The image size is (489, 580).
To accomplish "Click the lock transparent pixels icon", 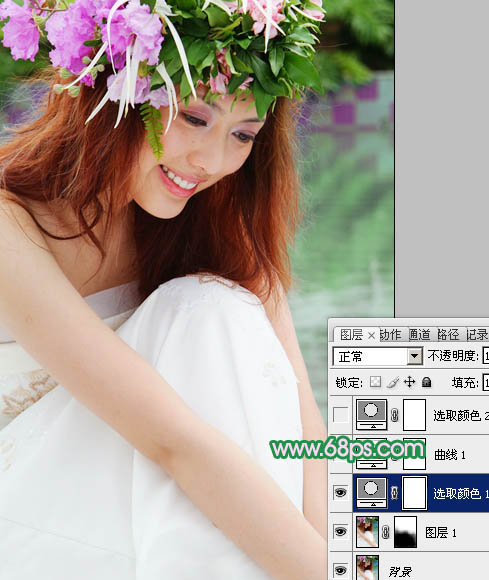I will pyautogui.click(x=375, y=382).
